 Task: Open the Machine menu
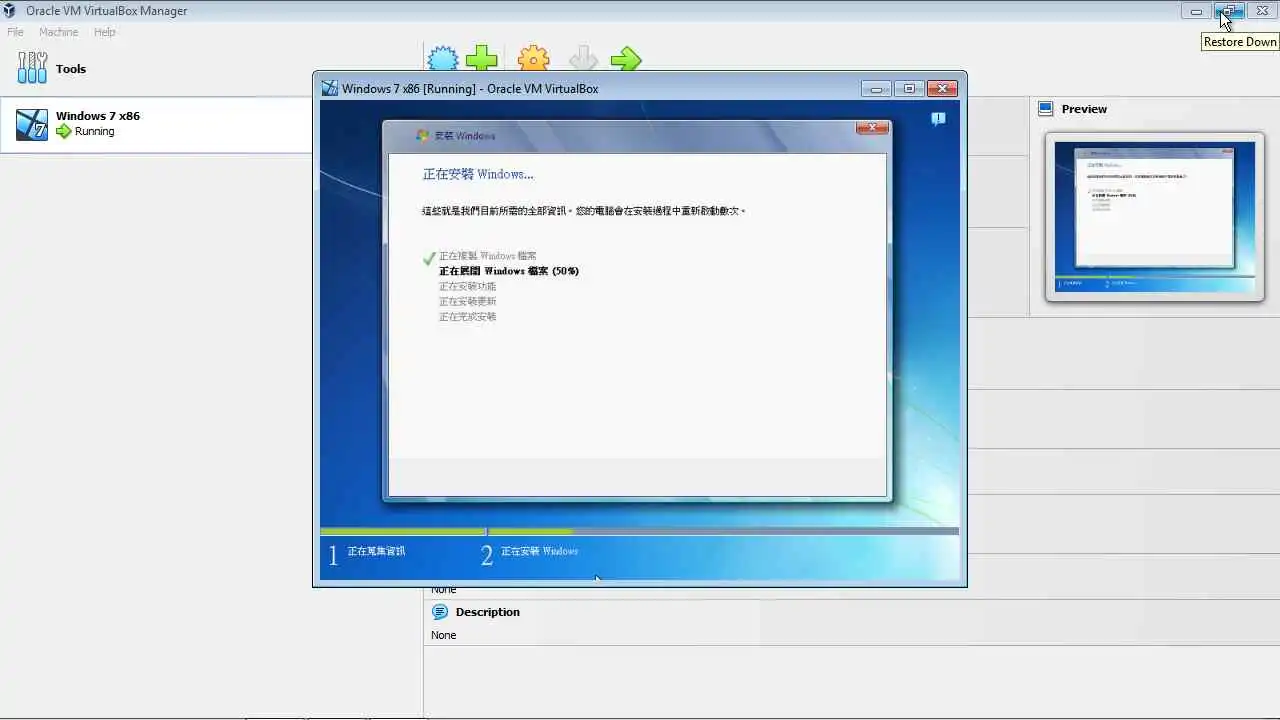click(58, 32)
